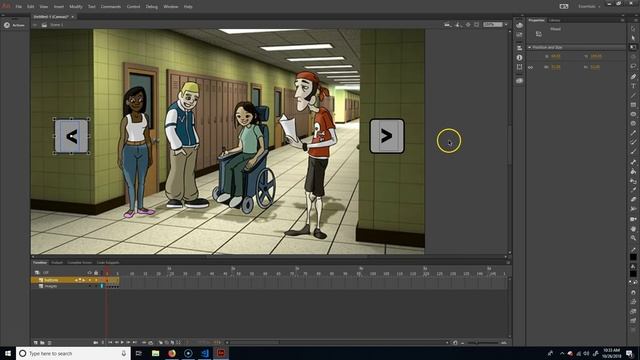The height and width of the screenshot is (360, 640).
Task: Click the stroke color swatch
Action: (x=633, y=257)
